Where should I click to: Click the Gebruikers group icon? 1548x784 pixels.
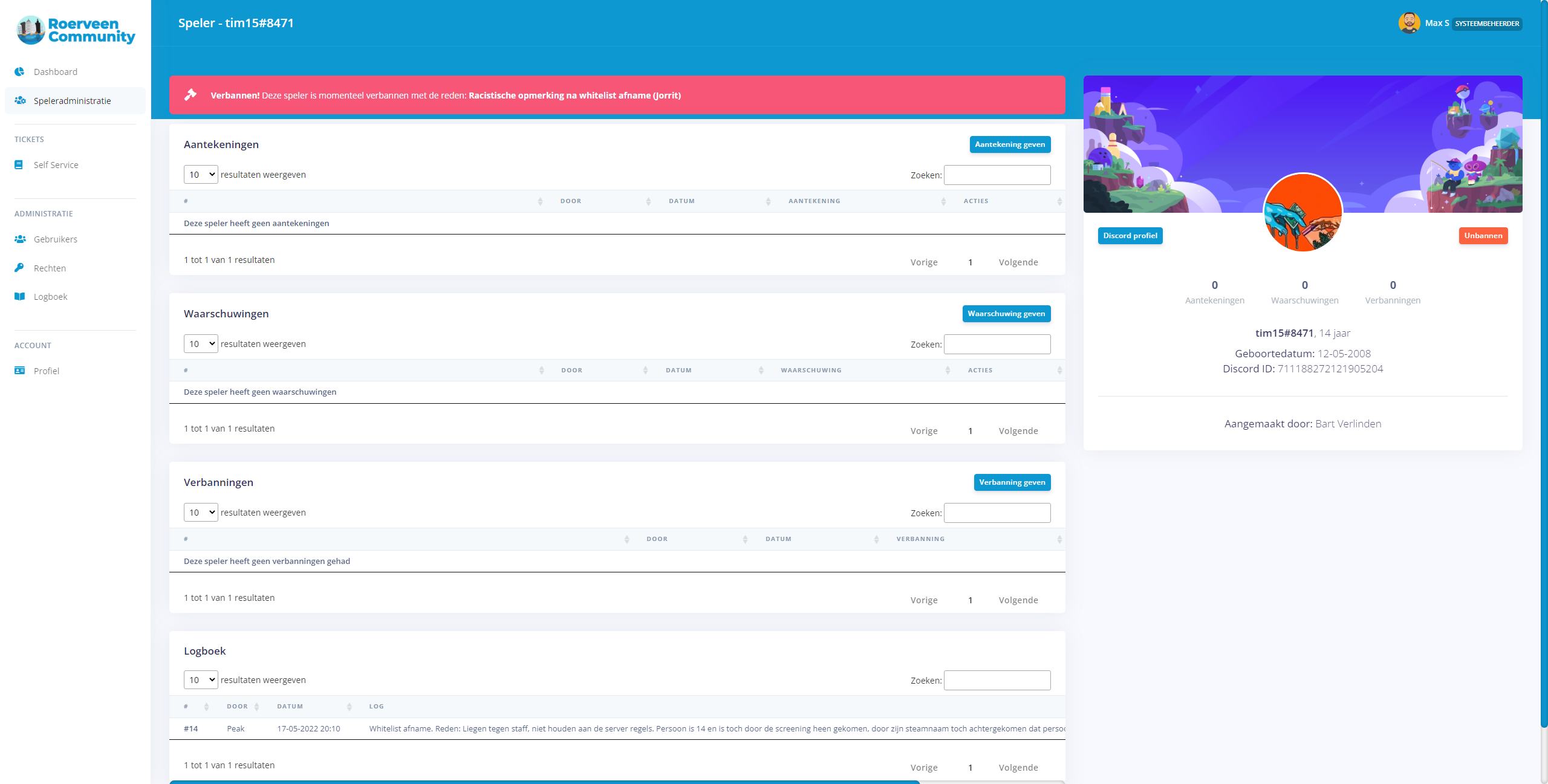pos(20,239)
